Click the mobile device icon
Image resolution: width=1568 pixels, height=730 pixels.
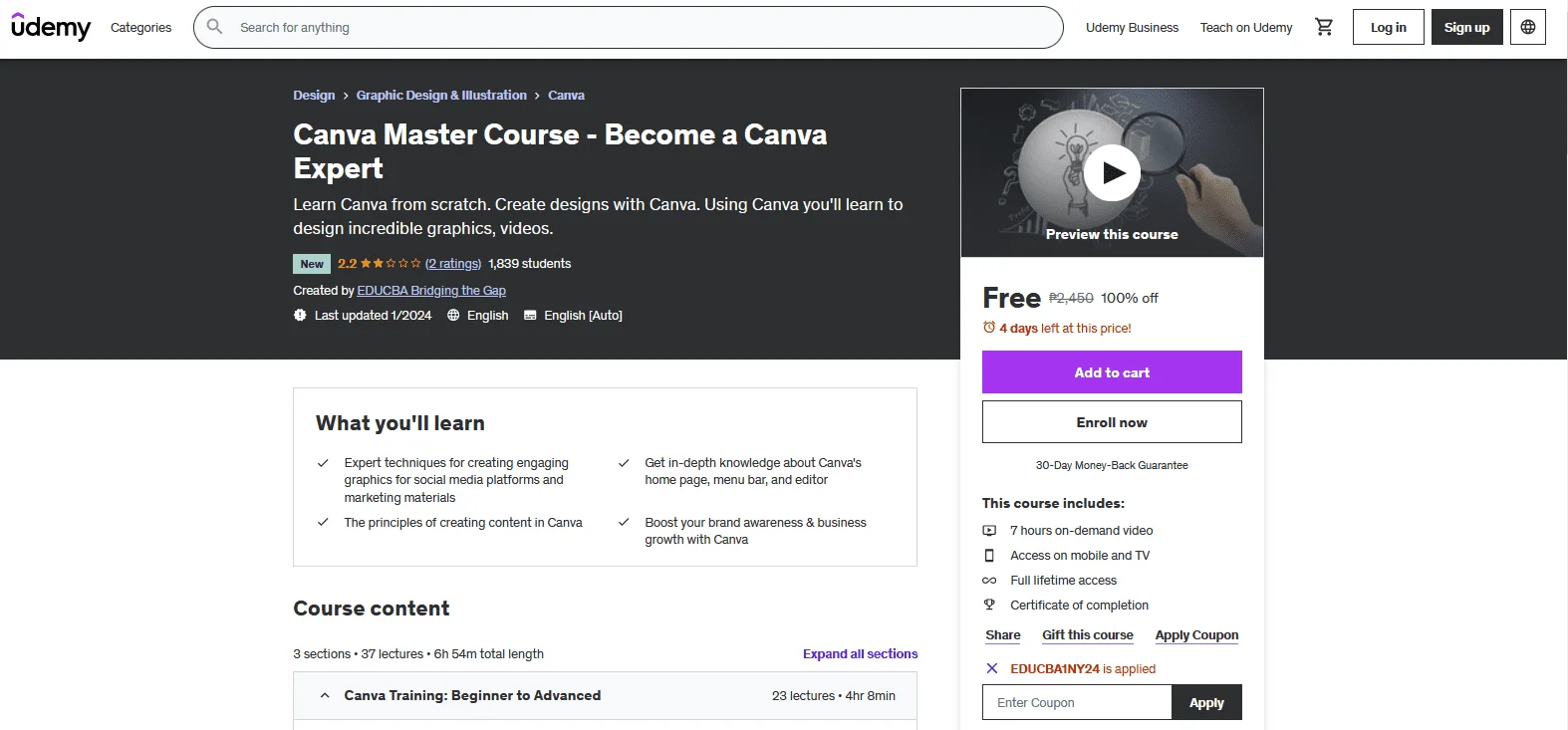(989, 556)
